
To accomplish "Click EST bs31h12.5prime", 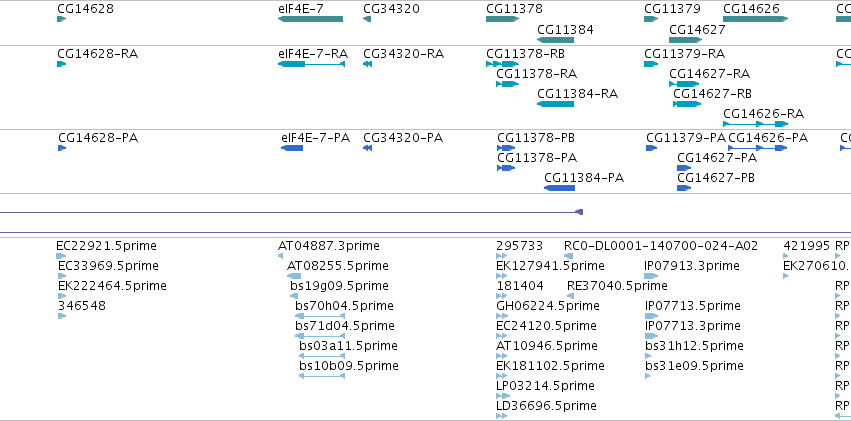I will 694,347.
